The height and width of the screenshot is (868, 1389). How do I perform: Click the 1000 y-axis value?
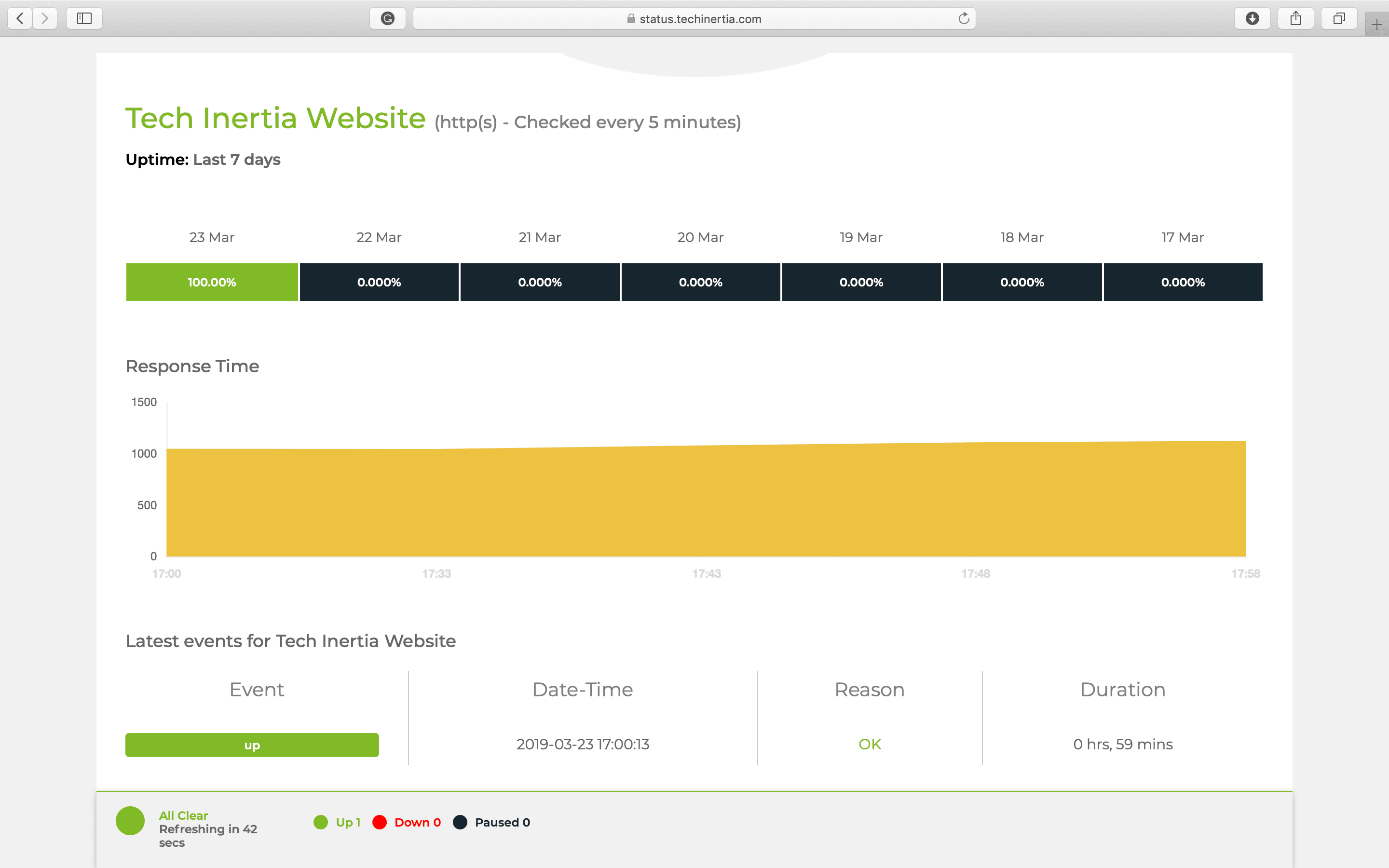pos(144,453)
